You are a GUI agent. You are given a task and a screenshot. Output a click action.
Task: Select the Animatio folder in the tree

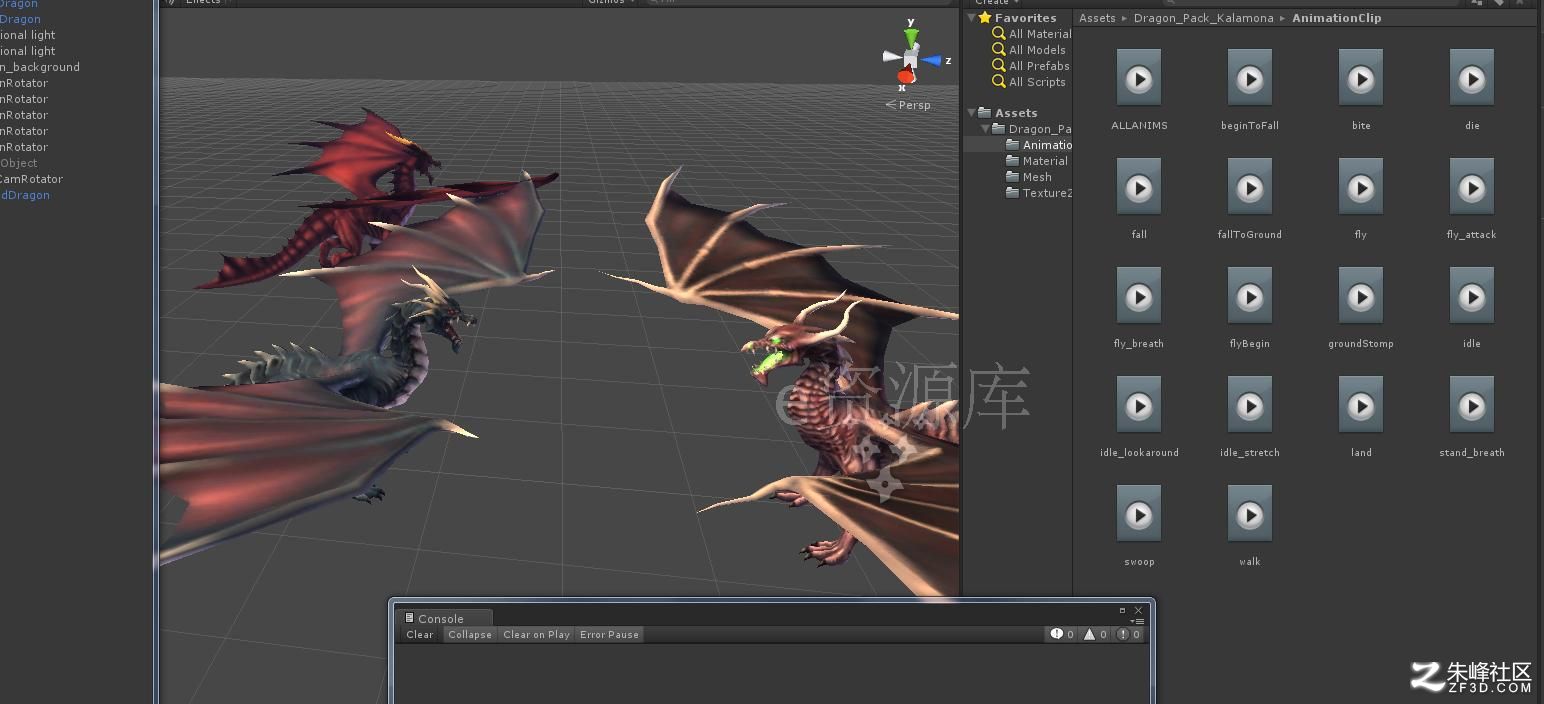coord(1039,145)
